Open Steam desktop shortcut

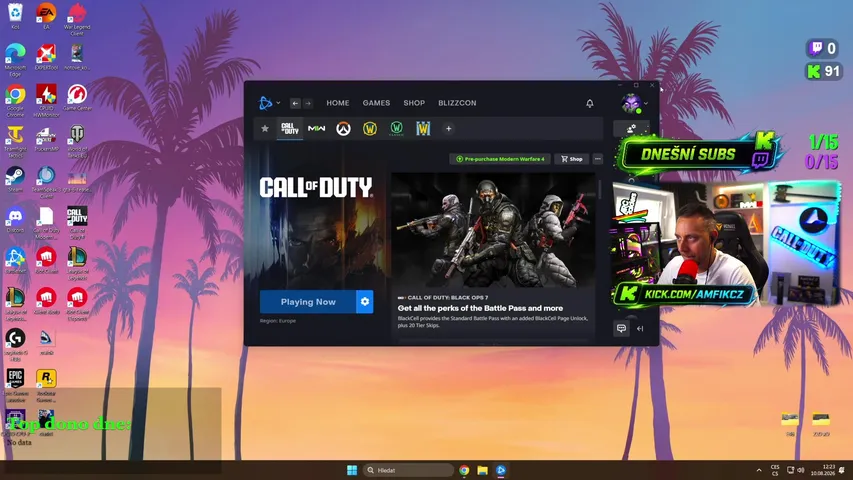tap(15, 179)
